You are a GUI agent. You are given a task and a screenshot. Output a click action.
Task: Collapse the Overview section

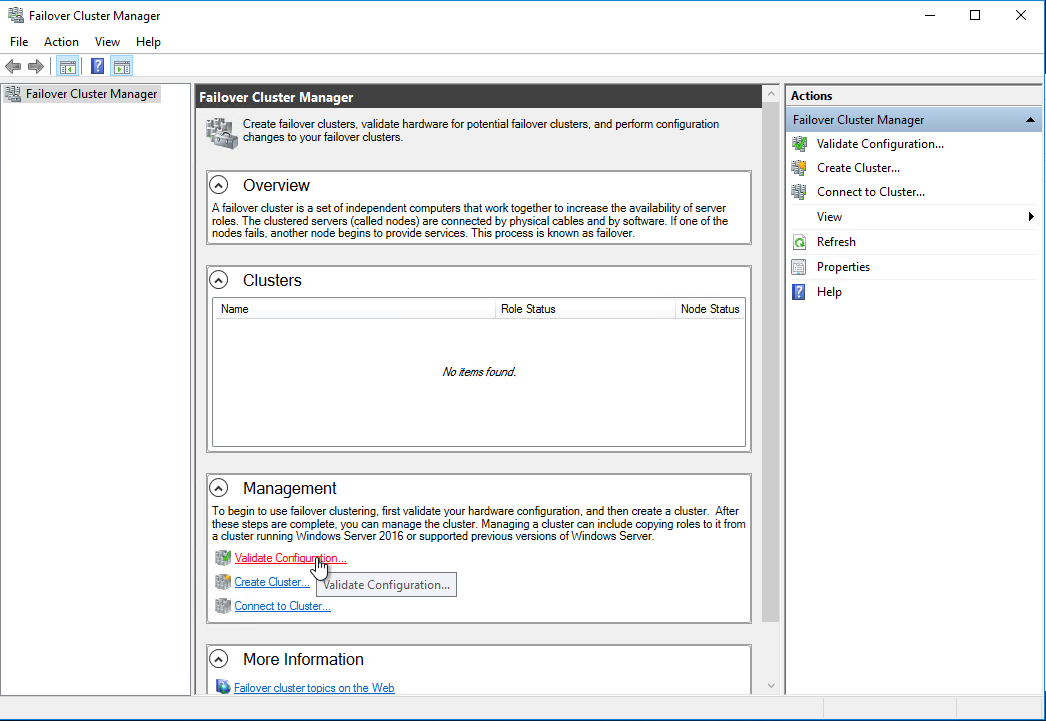[219, 185]
